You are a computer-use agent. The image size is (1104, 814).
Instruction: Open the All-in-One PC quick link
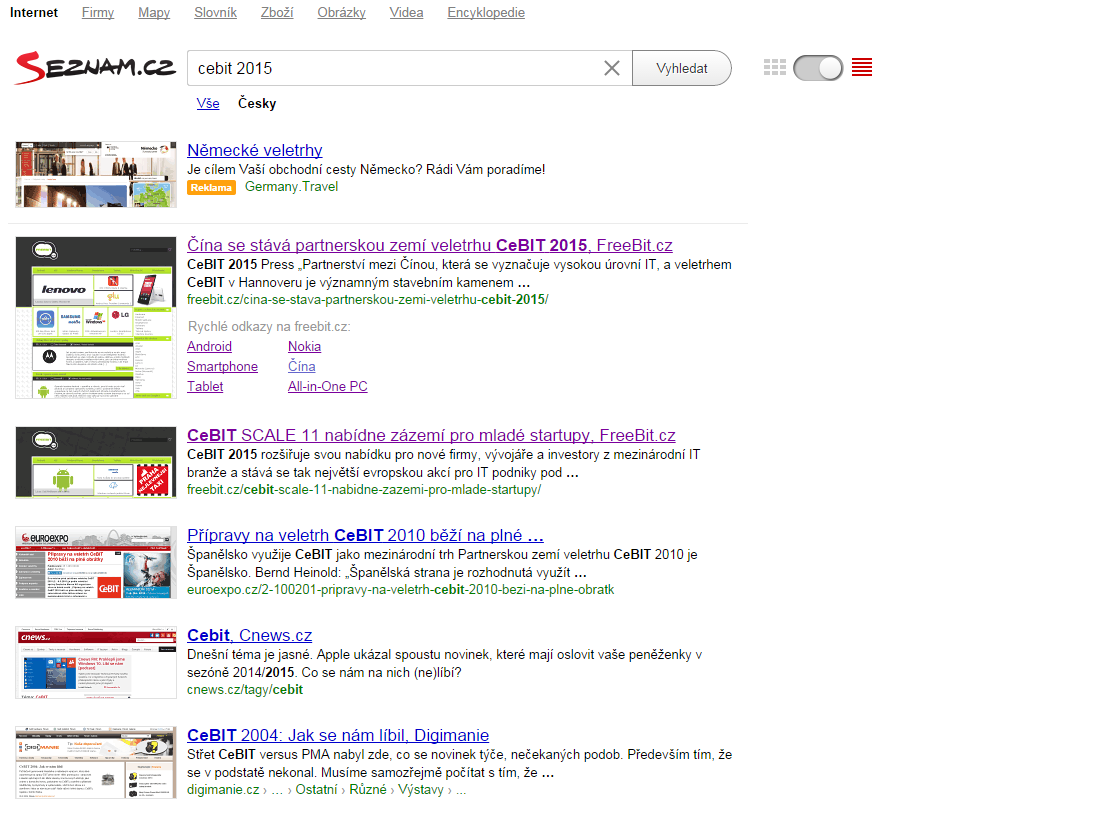coord(327,387)
